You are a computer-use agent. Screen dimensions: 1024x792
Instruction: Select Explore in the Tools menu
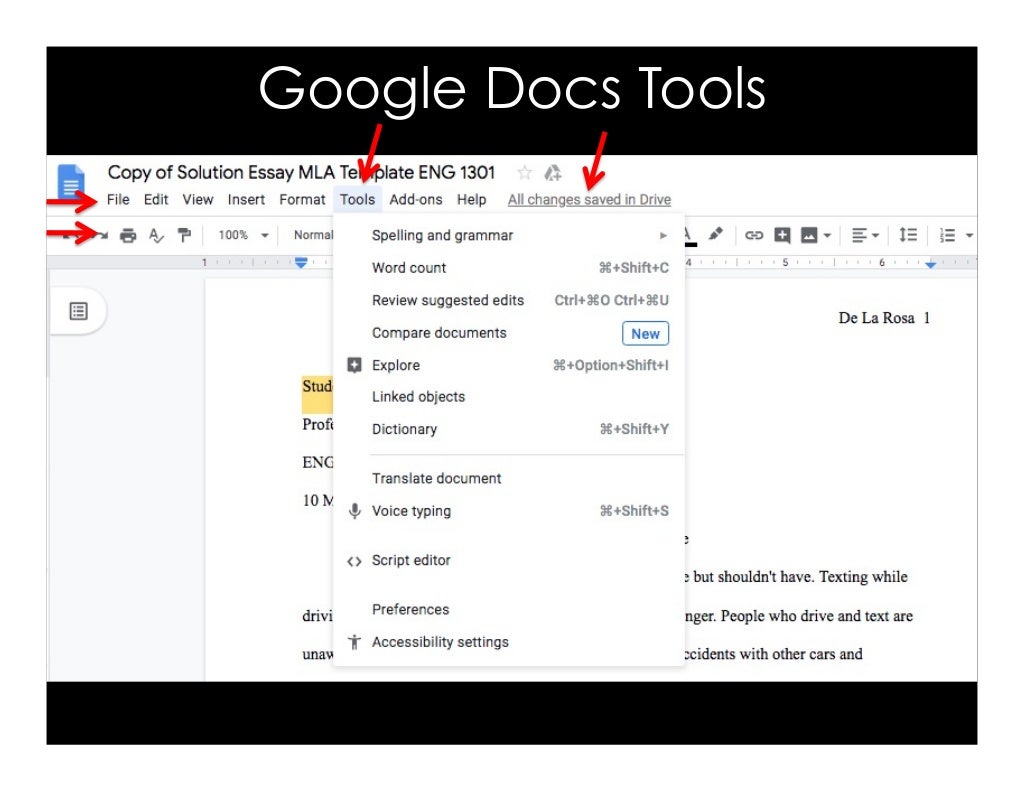(509, 365)
